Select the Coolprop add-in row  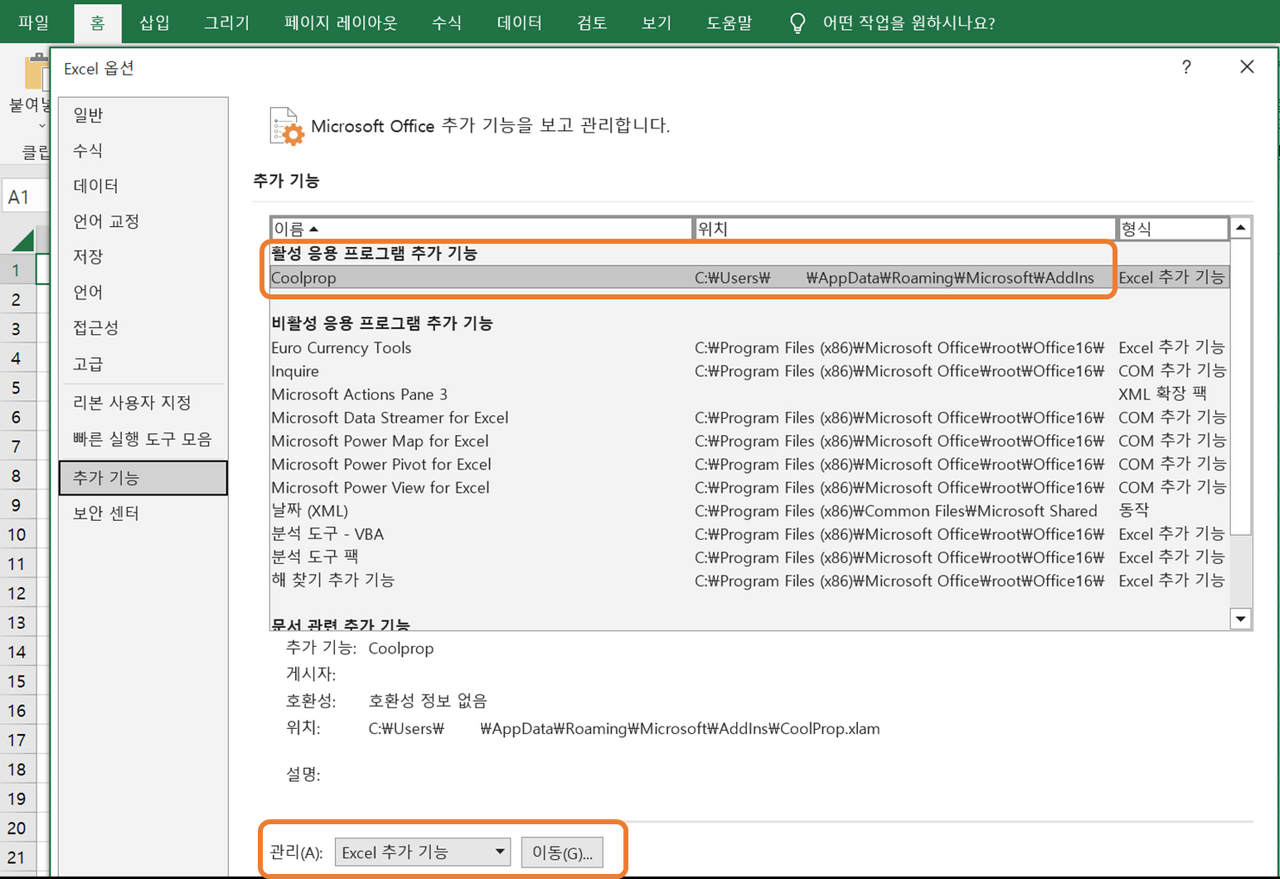point(749,278)
